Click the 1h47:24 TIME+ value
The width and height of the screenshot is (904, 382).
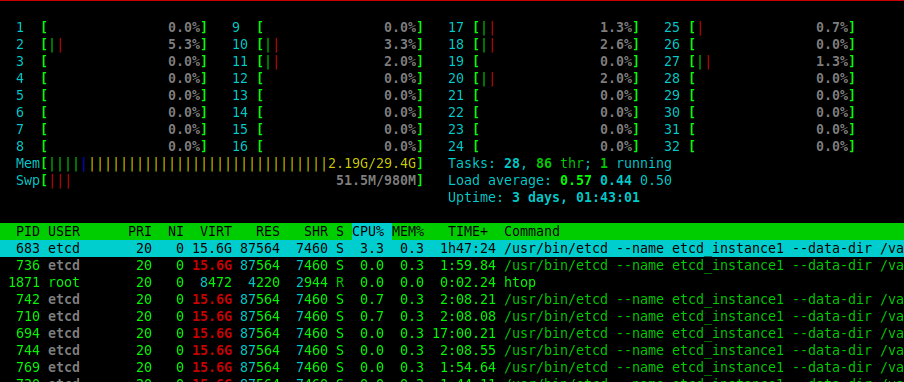(468, 248)
